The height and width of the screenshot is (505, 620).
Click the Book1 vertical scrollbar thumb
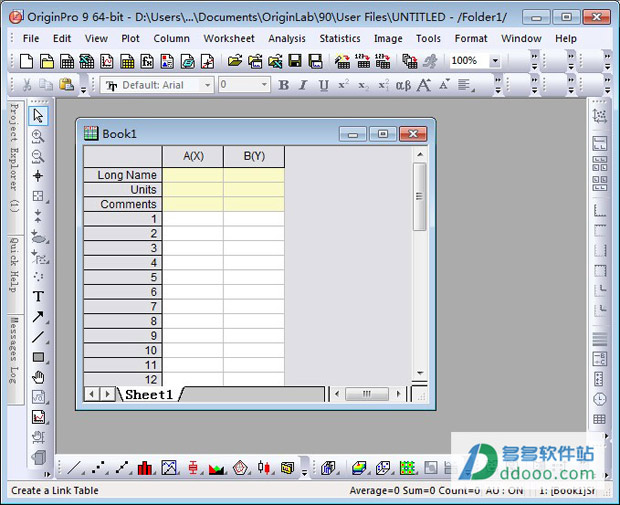click(420, 197)
